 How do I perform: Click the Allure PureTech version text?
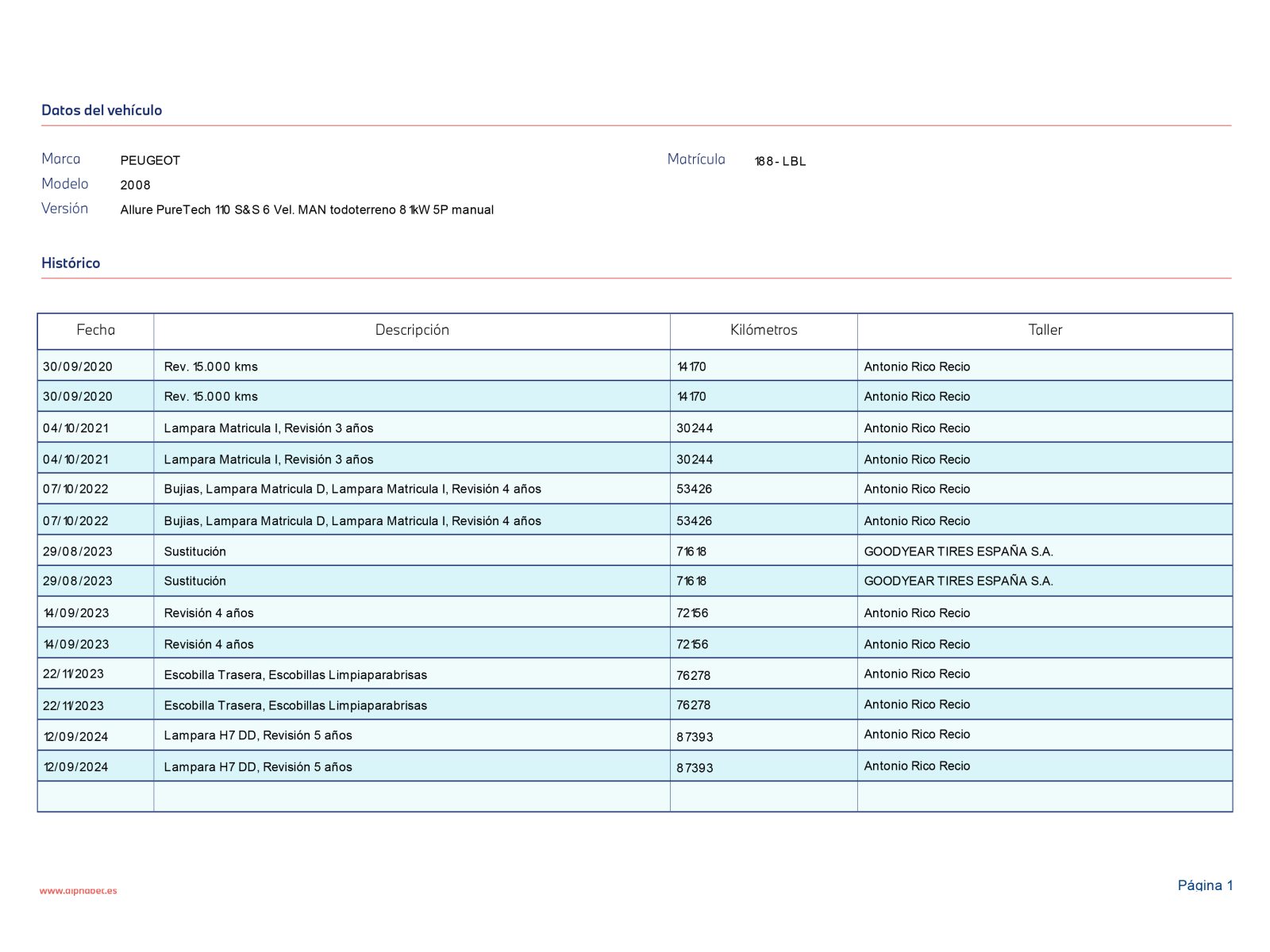pyautogui.click(x=306, y=209)
